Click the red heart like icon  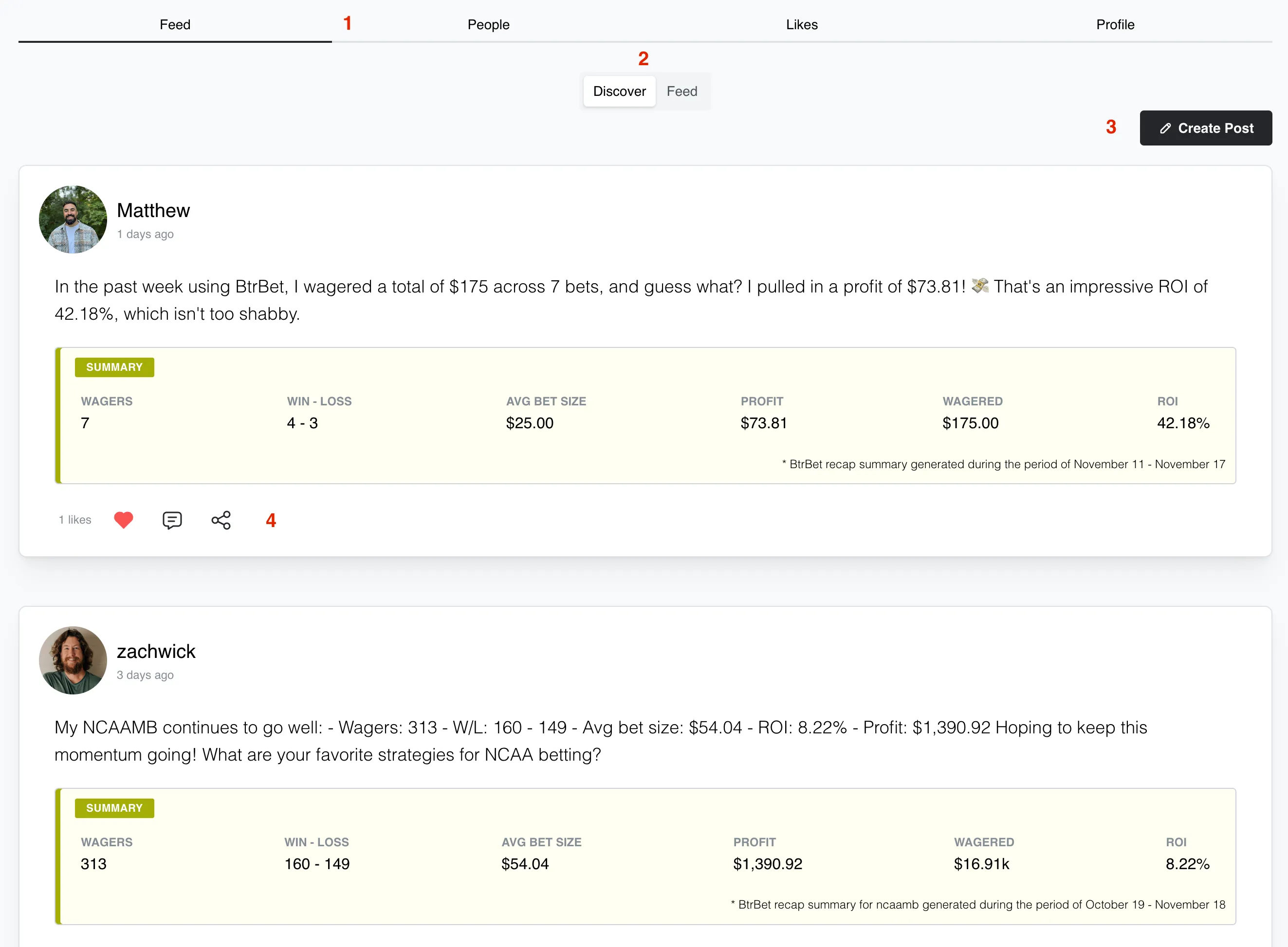[x=123, y=520]
